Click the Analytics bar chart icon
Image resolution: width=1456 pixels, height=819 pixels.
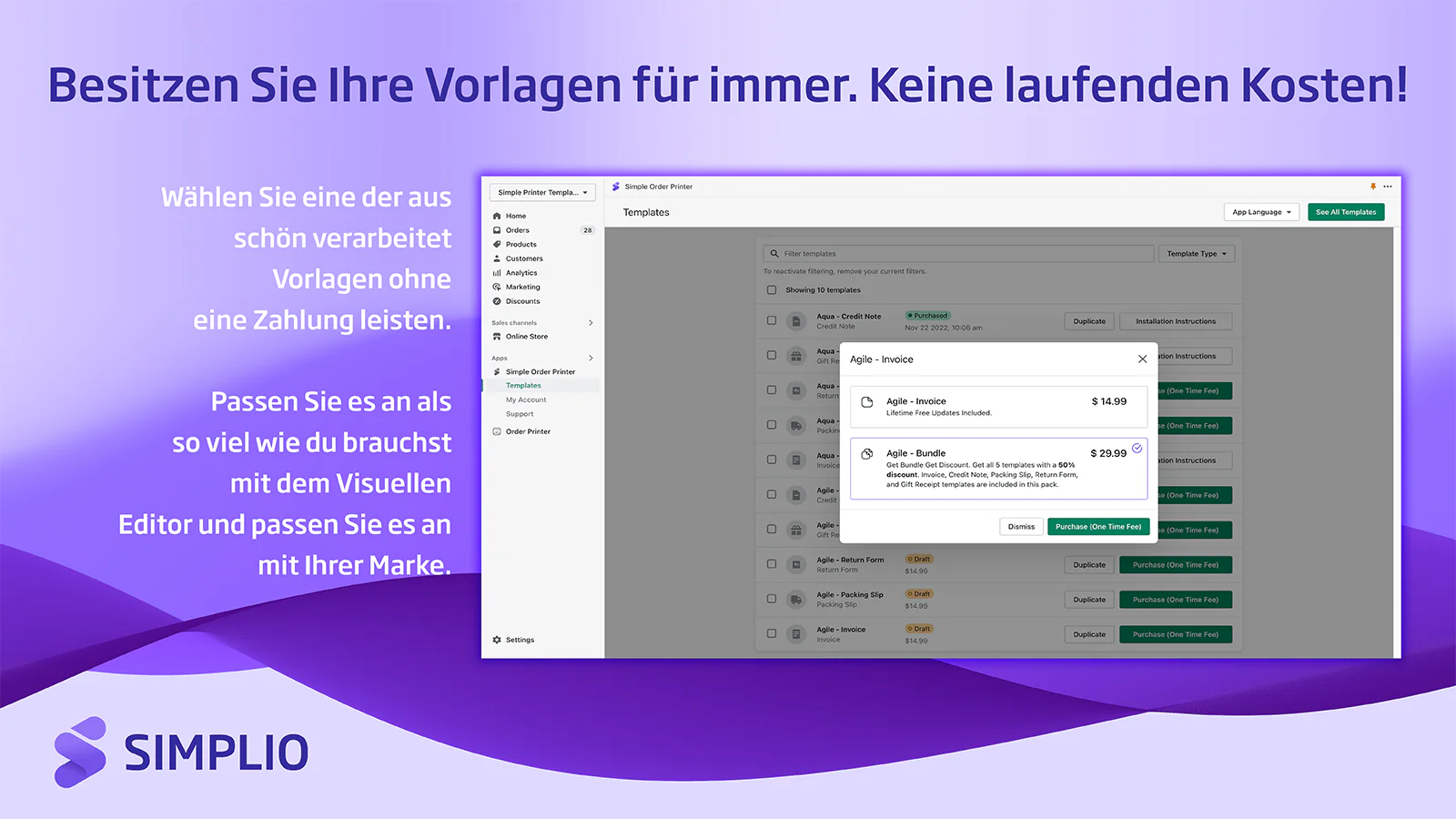click(x=497, y=273)
